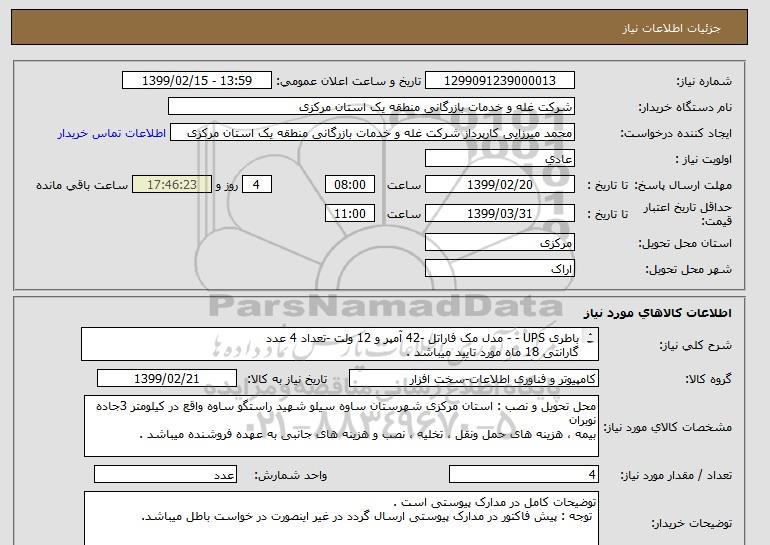Click price validity date 1399/03/31
This screenshot has height=545, width=770.
tap(500, 214)
